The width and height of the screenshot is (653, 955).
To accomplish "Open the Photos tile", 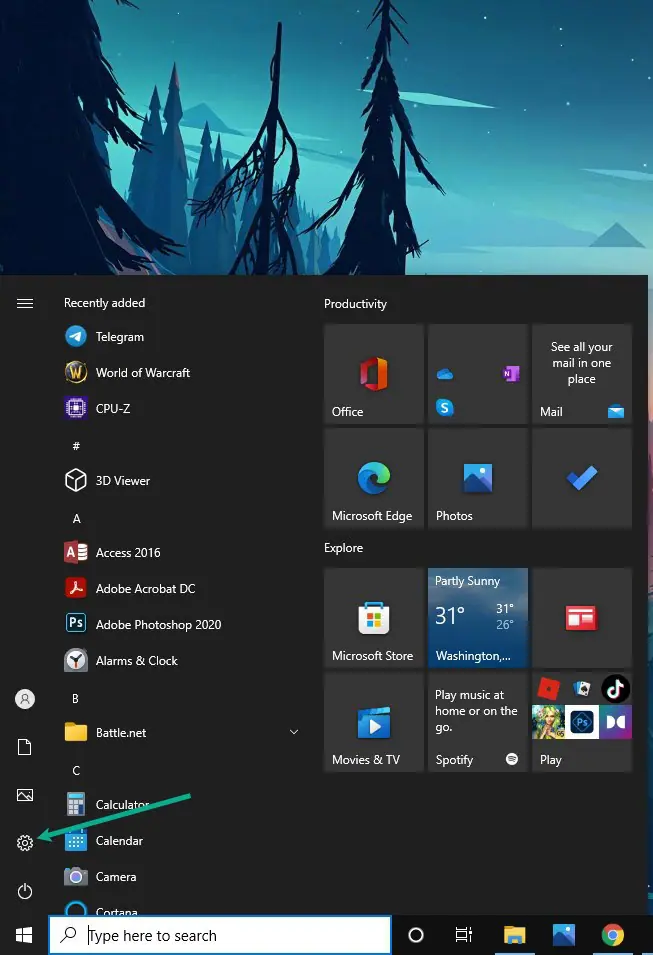I will point(478,478).
